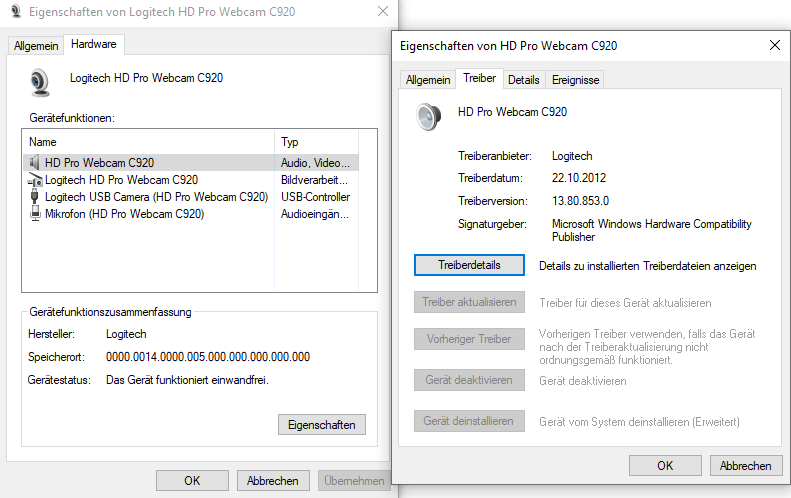
Task: Click the Audioeingän... type cell
Action: tap(315, 213)
